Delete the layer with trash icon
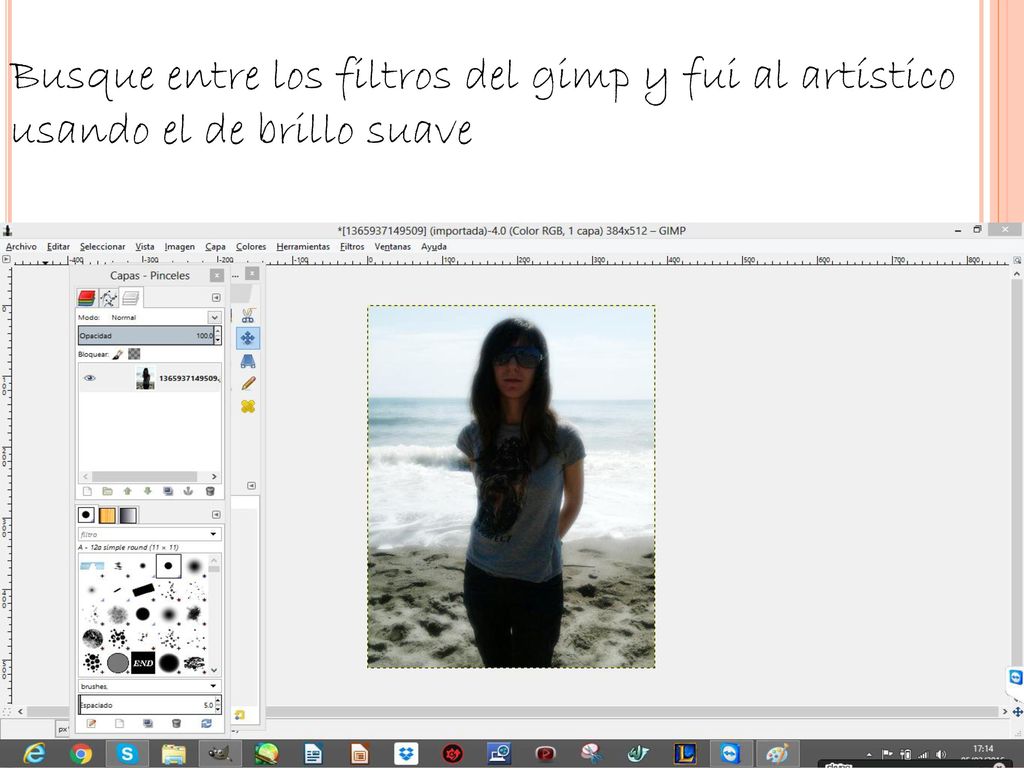The width and height of the screenshot is (1024, 768). tap(210, 491)
